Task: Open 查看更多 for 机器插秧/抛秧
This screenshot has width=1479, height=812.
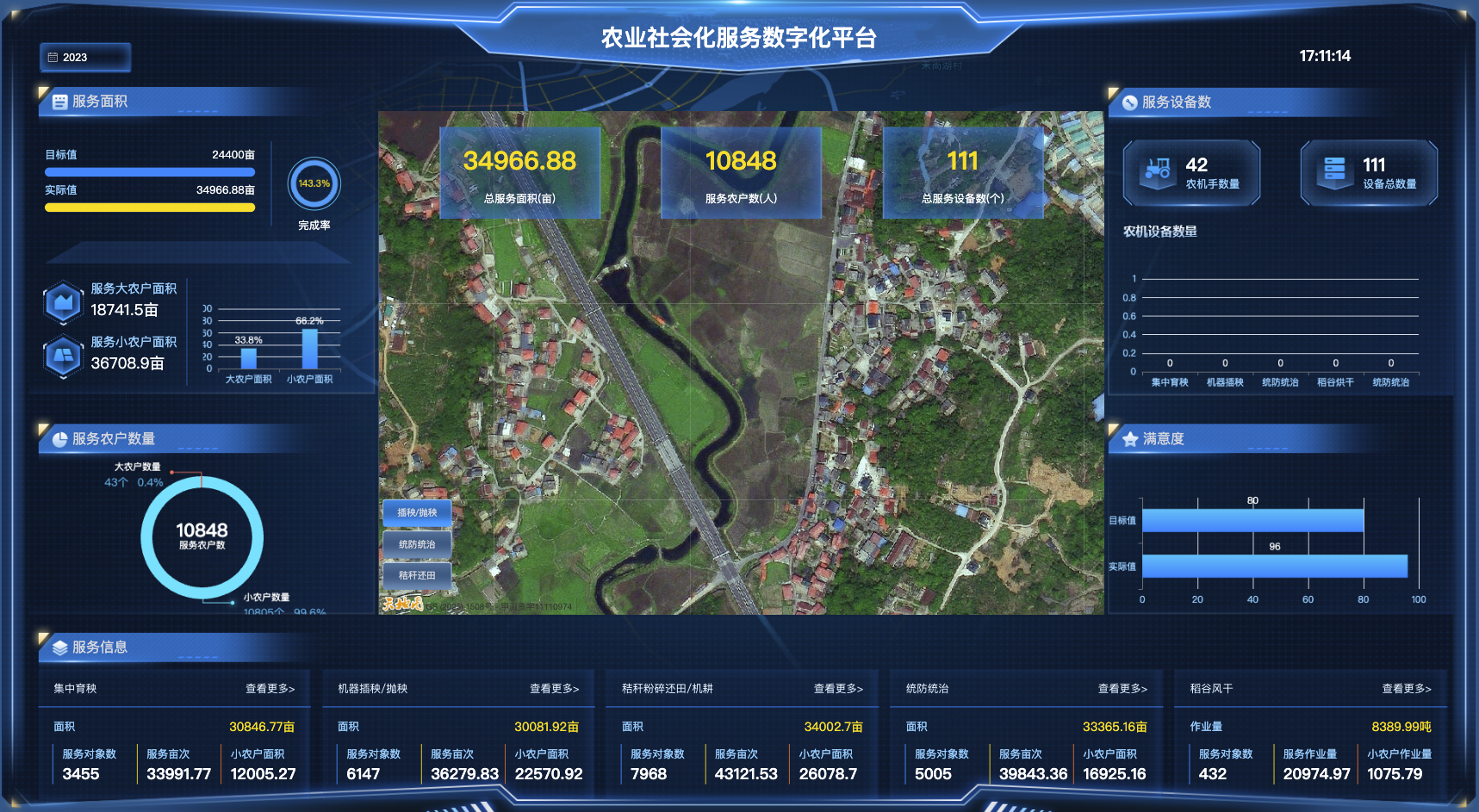Action: [554, 689]
